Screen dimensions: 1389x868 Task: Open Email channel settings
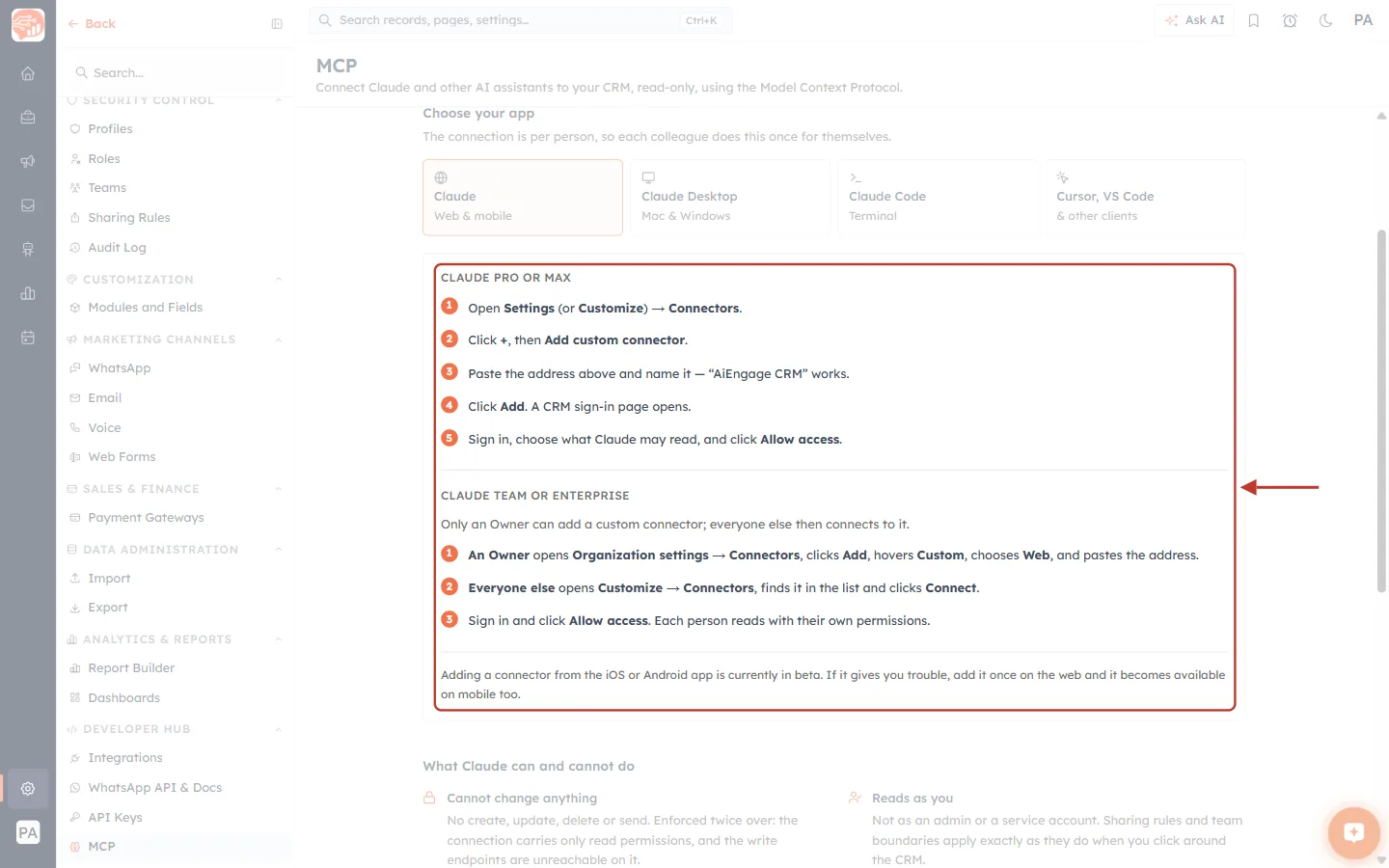coord(177,398)
